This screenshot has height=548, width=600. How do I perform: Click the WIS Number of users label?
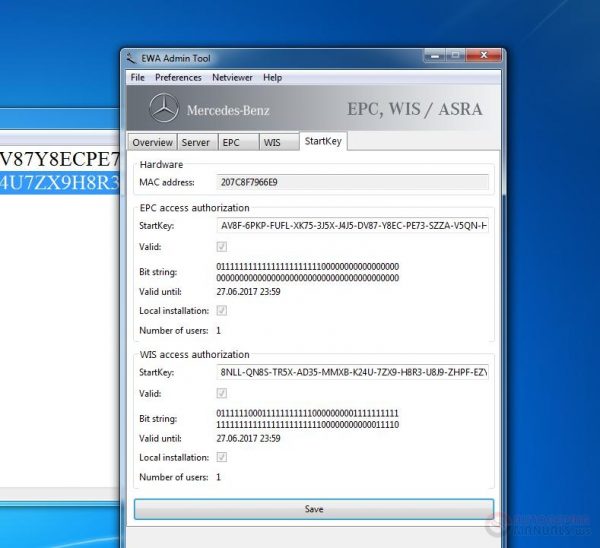(173, 477)
